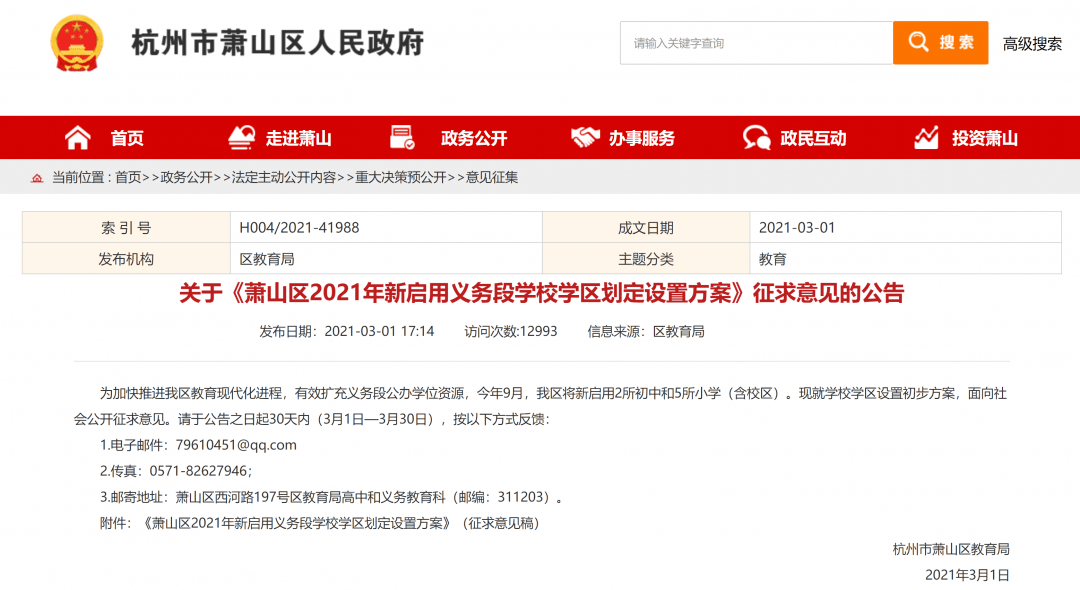
Task: Click the small breadcrumb home icon
Action: [37, 178]
